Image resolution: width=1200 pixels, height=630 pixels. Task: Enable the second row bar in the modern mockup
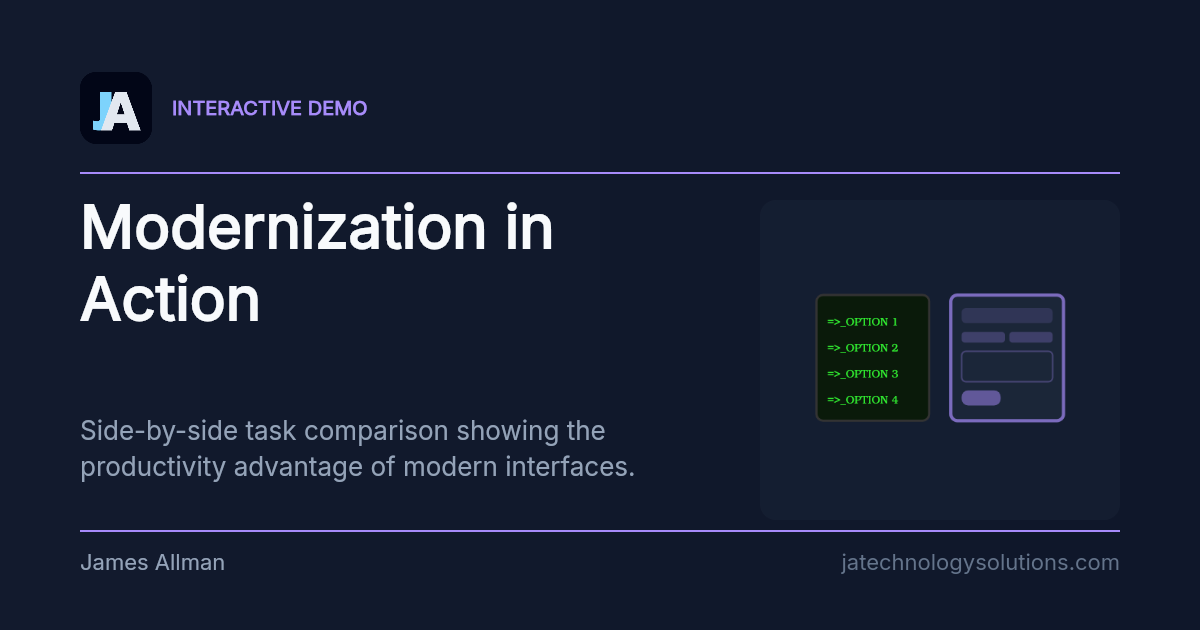pyautogui.click(x=983, y=337)
